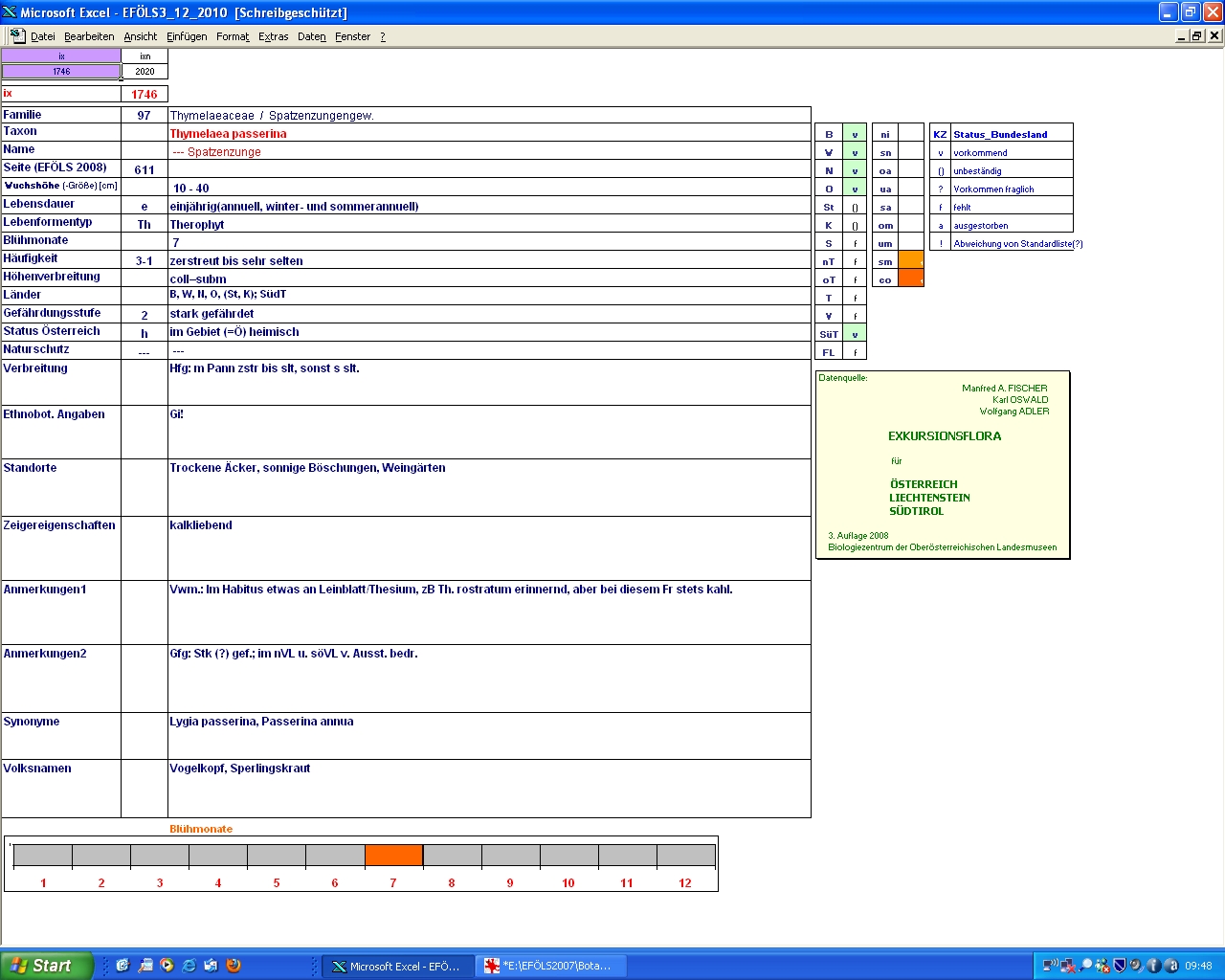Click legend entry 'Vorkommen fraglich'
1225x980 pixels.
point(993,189)
